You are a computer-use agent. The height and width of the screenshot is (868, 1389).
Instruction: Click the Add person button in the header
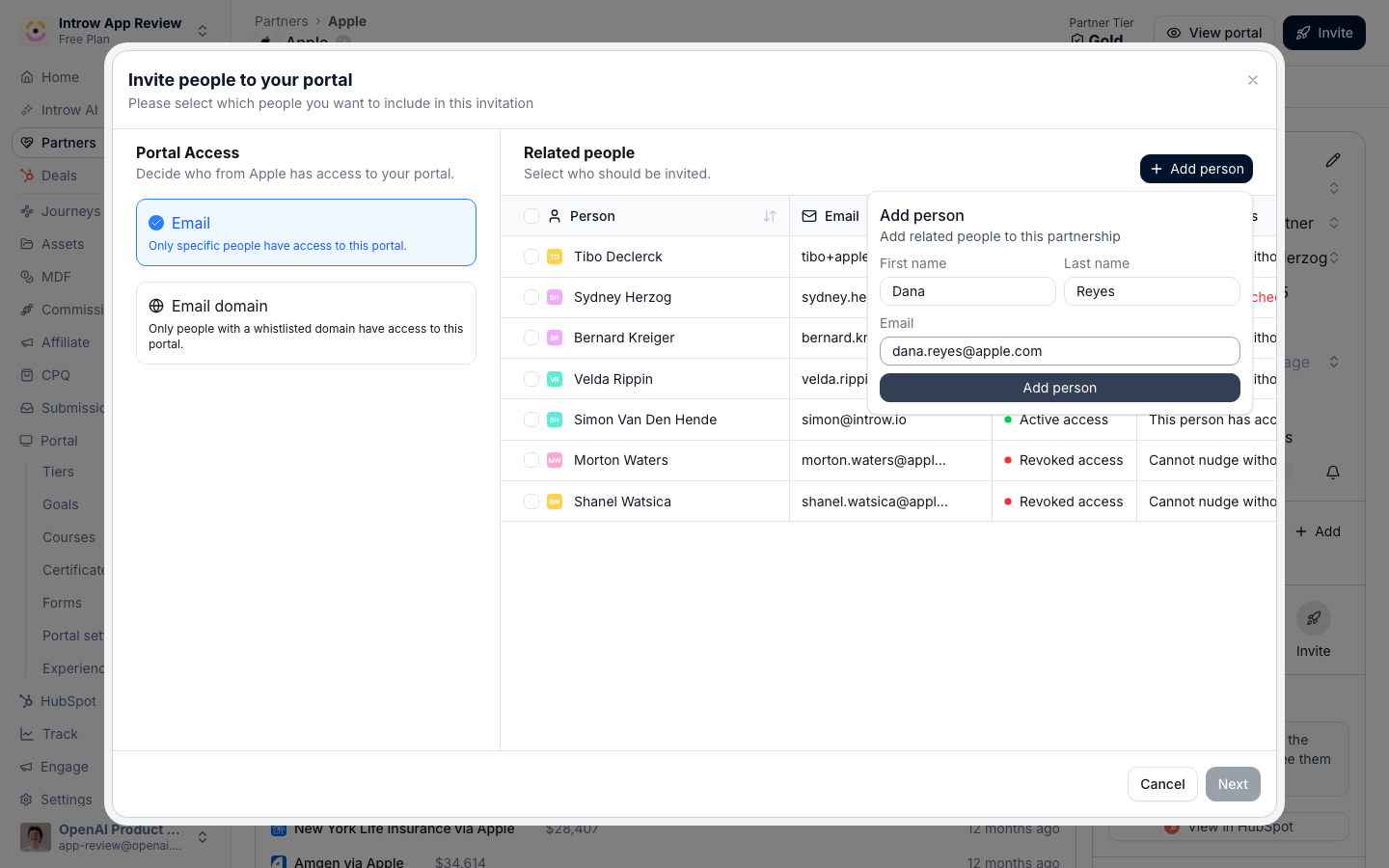[1196, 169]
